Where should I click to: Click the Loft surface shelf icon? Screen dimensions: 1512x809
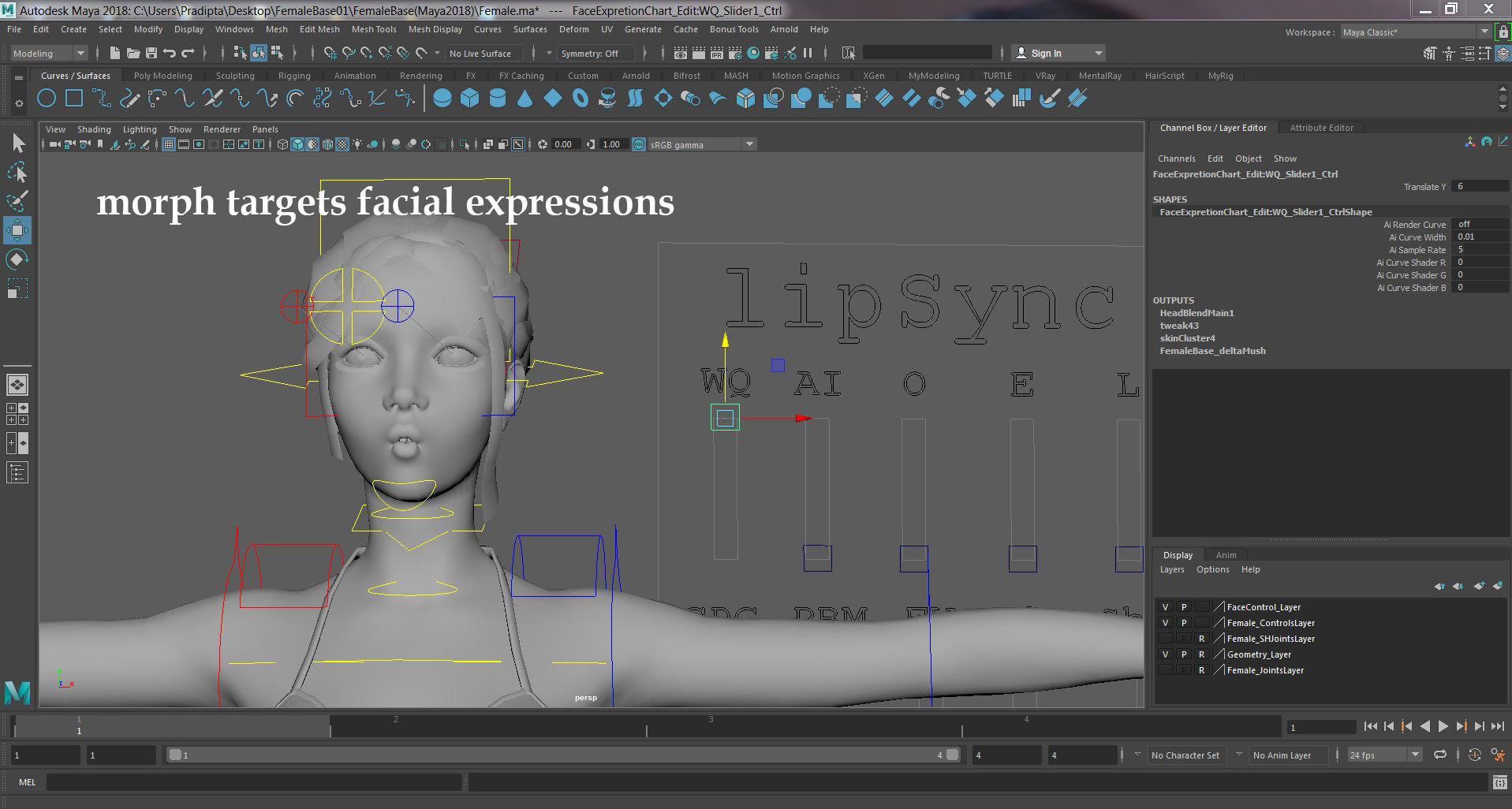tap(635, 99)
